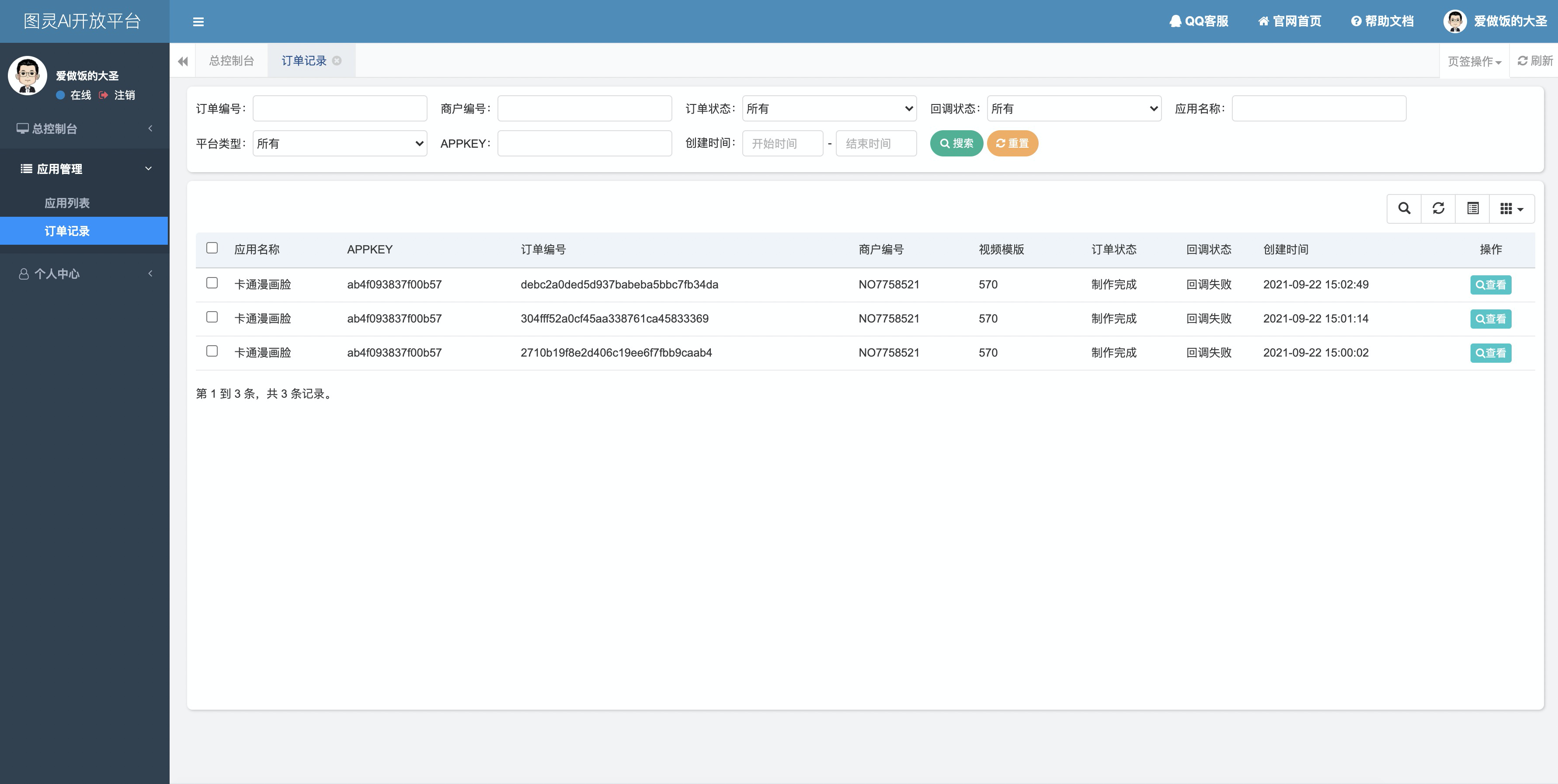1558x784 pixels.
Task: Open the 订单状态 dropdown
Action: pyautogui.click(x=829, y=109)
